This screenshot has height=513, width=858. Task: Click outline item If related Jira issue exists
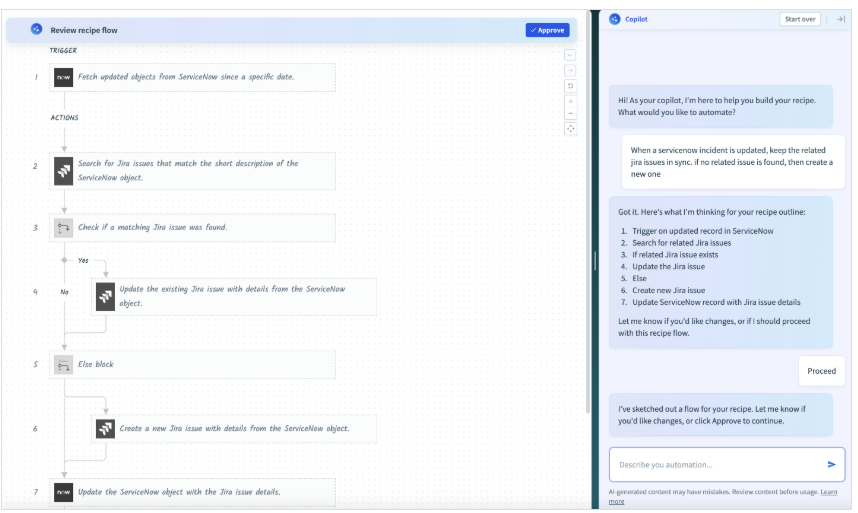(x=675, y=255)
